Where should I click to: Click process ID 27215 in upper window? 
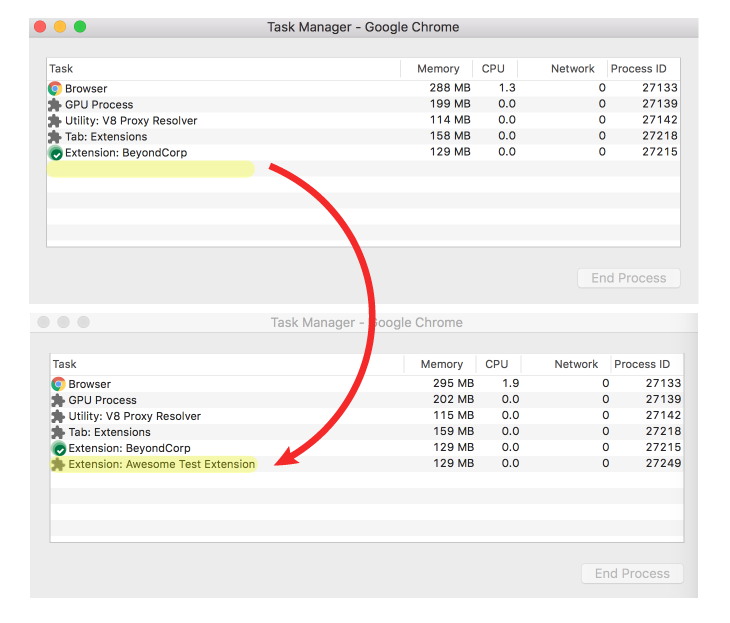[x=660, y=152]
